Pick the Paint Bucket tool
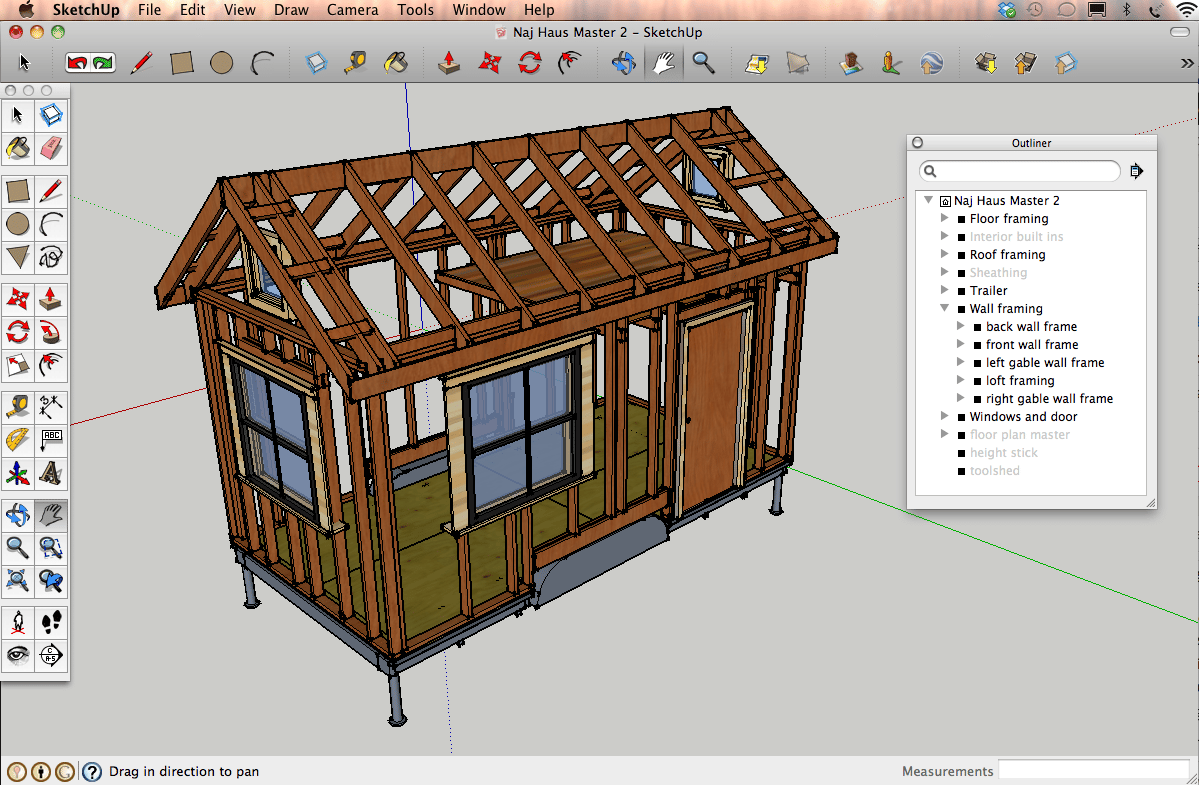 tap(15, 148)
